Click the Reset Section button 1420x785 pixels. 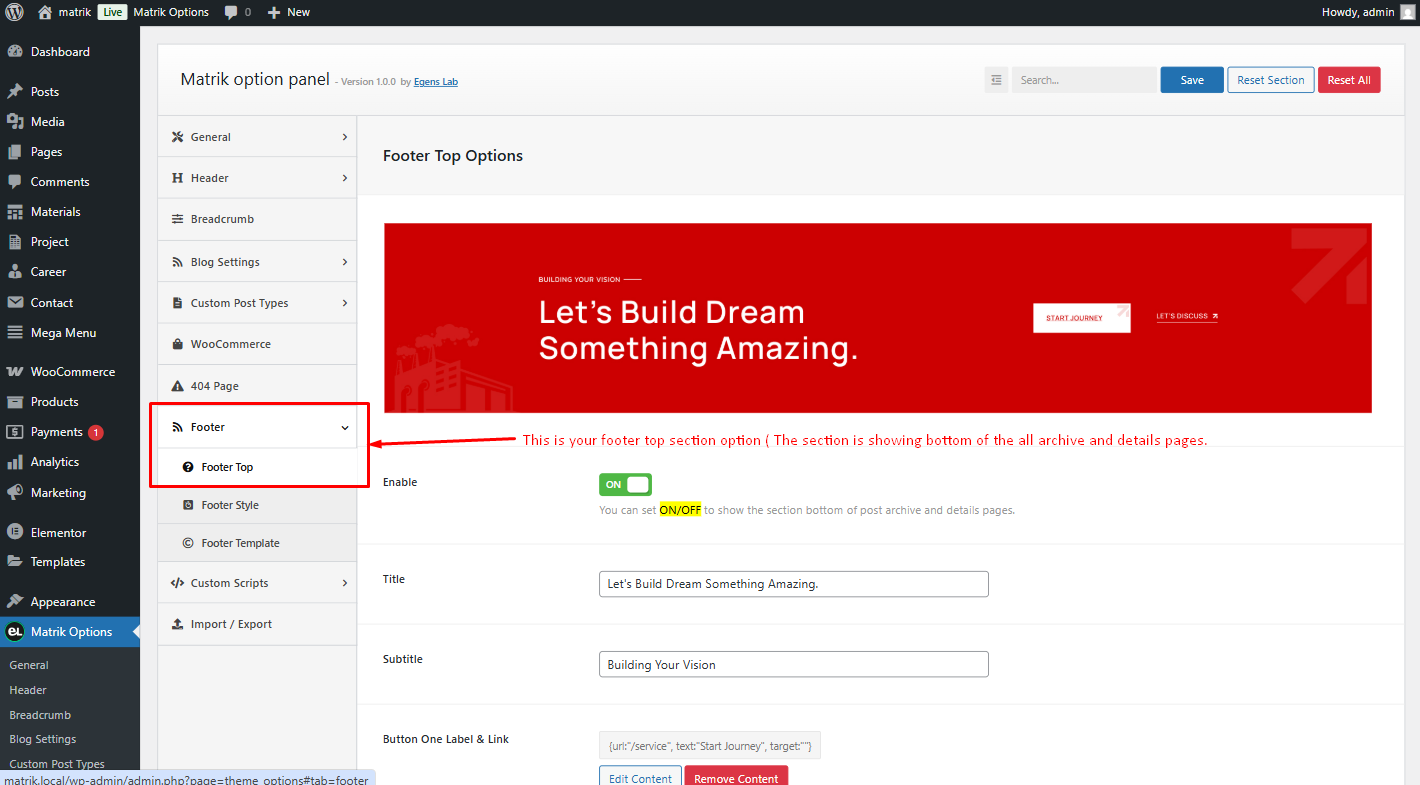coord(1271,80)
